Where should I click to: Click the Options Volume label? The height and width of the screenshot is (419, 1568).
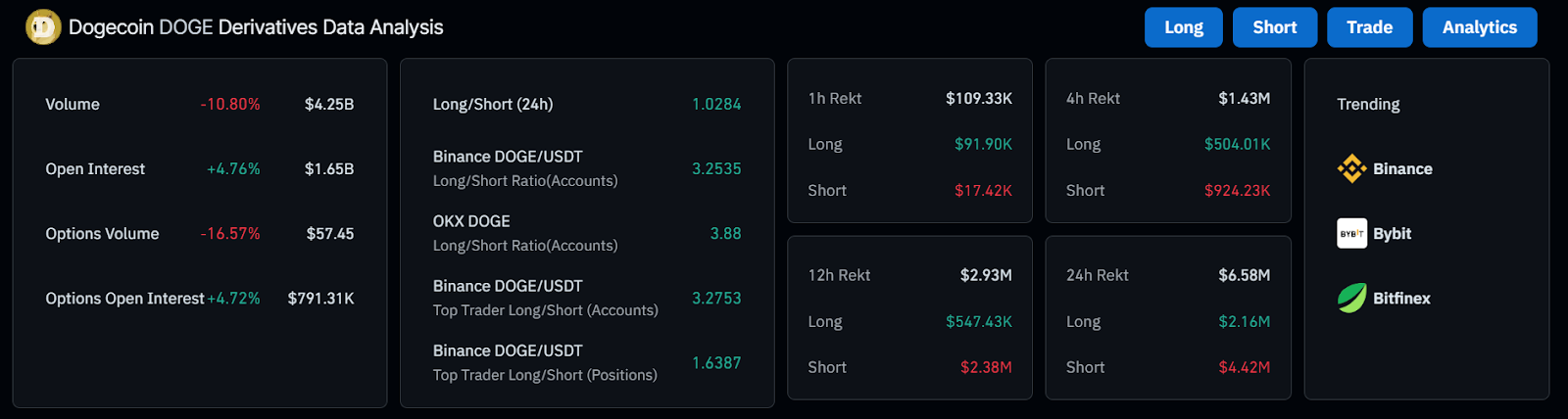tap(102, 234)
